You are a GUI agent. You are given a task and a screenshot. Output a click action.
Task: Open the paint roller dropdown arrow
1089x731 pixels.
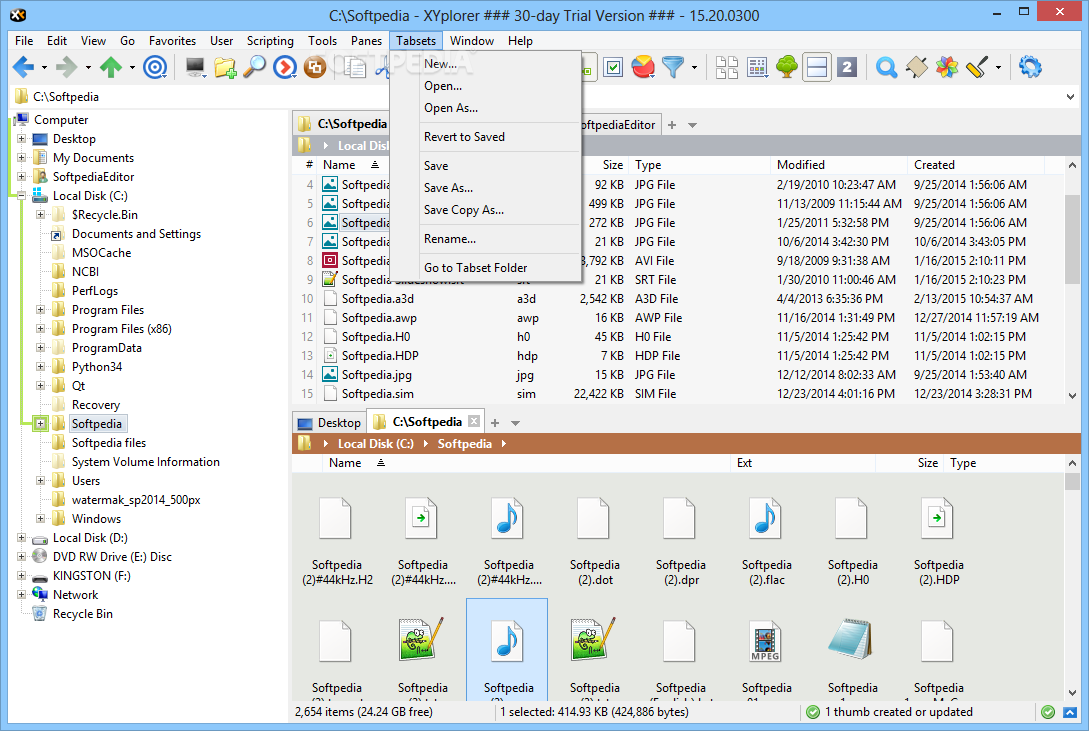(998, 68)
